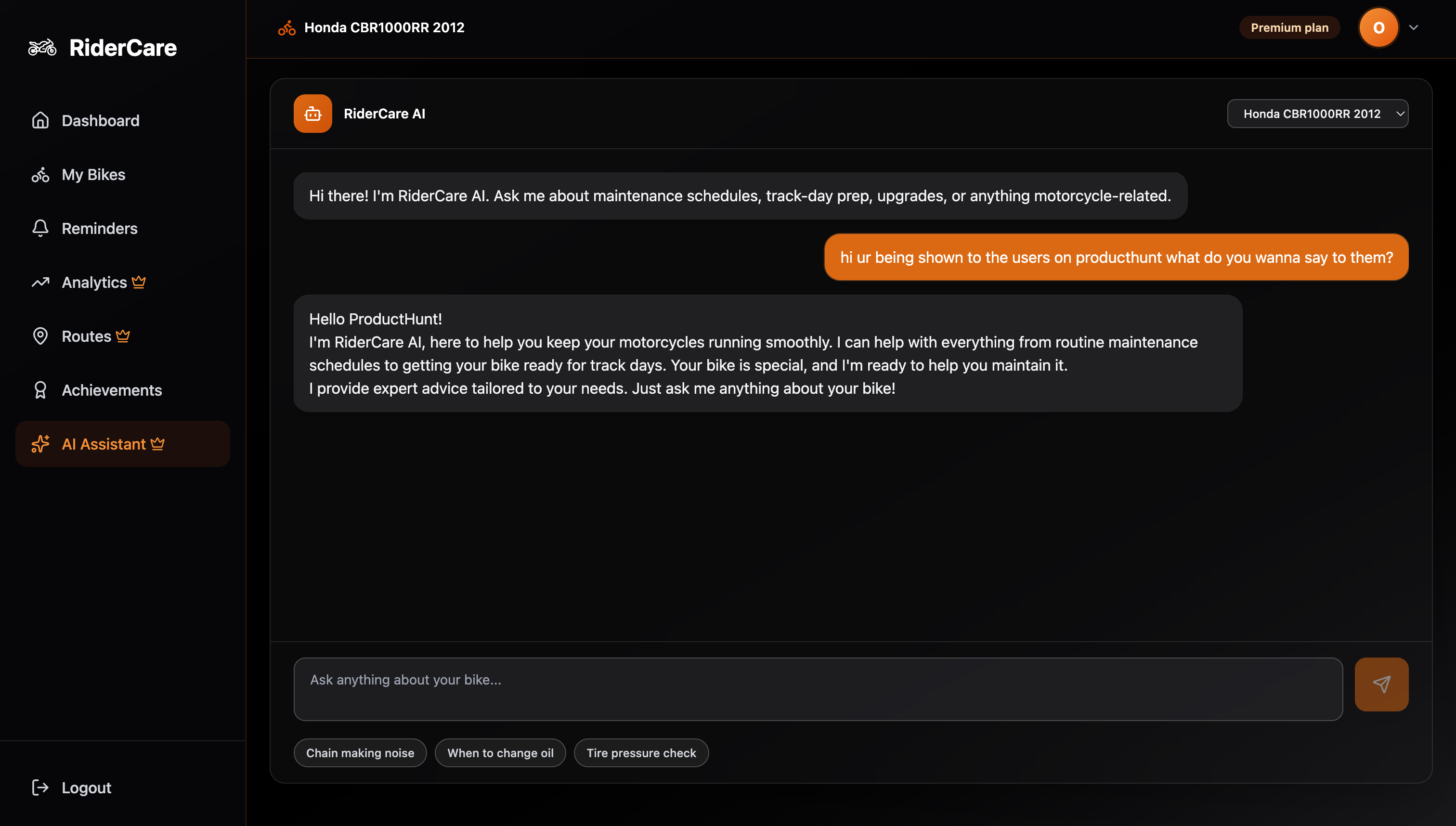1456x826 pixels.
Task: Open Reminders via the bell icon
Action: 40,228
